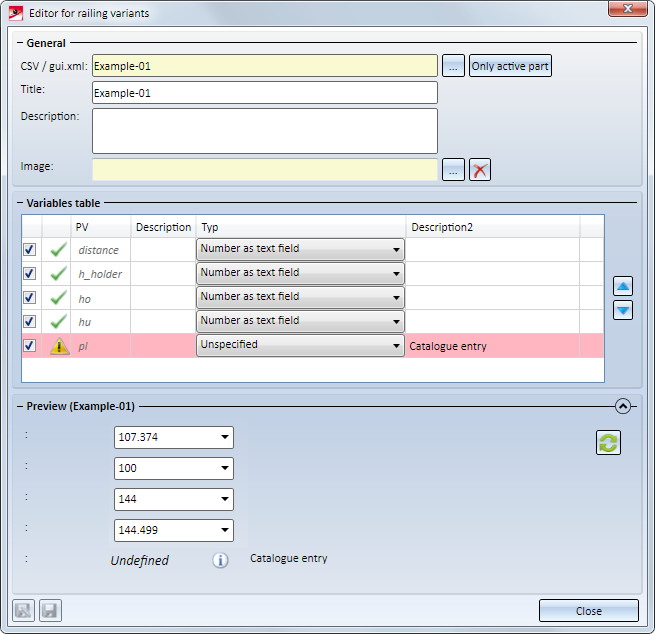Click Catalogue entry cell in pl row
This screenshot has width=655, height=634.
(493, 346)
